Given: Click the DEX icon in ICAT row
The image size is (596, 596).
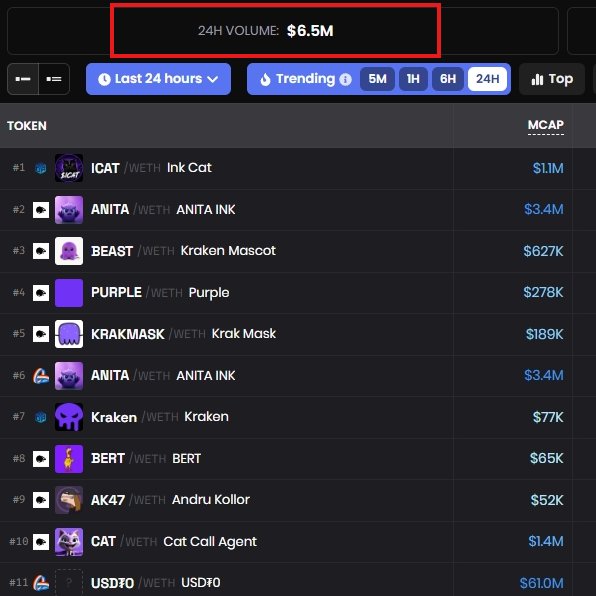Looking at the screenshot, I should (x=41, y=168).
